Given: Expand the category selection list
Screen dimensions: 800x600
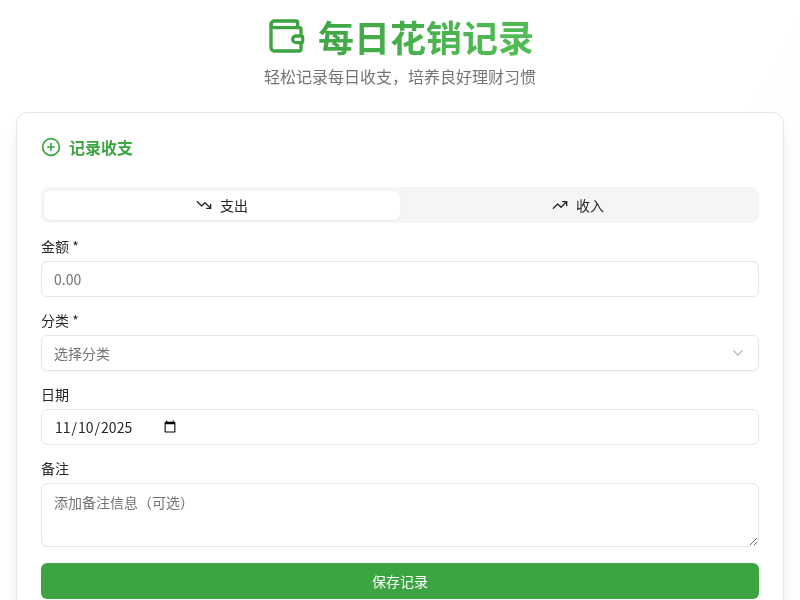Looking at the screenshot, I should tap(400, 353).
